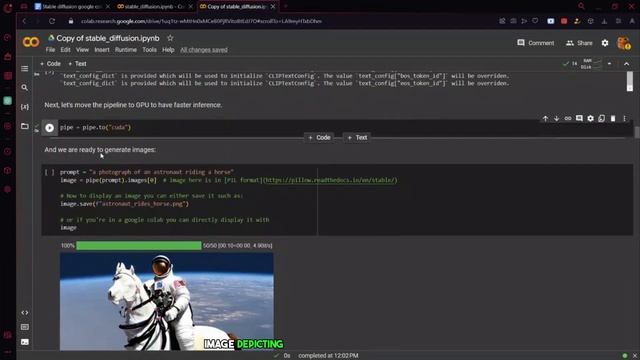Open the runtime connection dropdown arrow
The width and height of the screenshot is (640, 360).
point(609,64)
